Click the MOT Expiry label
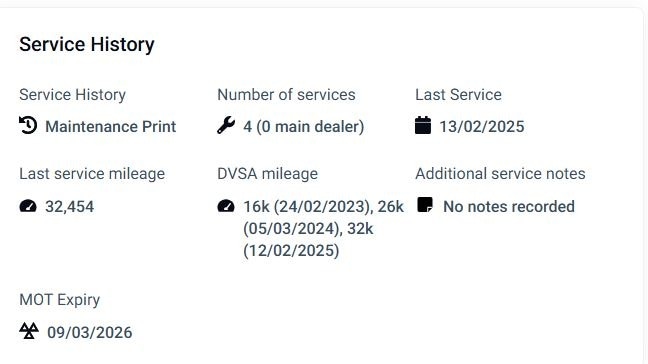The width and height of the screenshot is (648, 364). pos(60,300)
